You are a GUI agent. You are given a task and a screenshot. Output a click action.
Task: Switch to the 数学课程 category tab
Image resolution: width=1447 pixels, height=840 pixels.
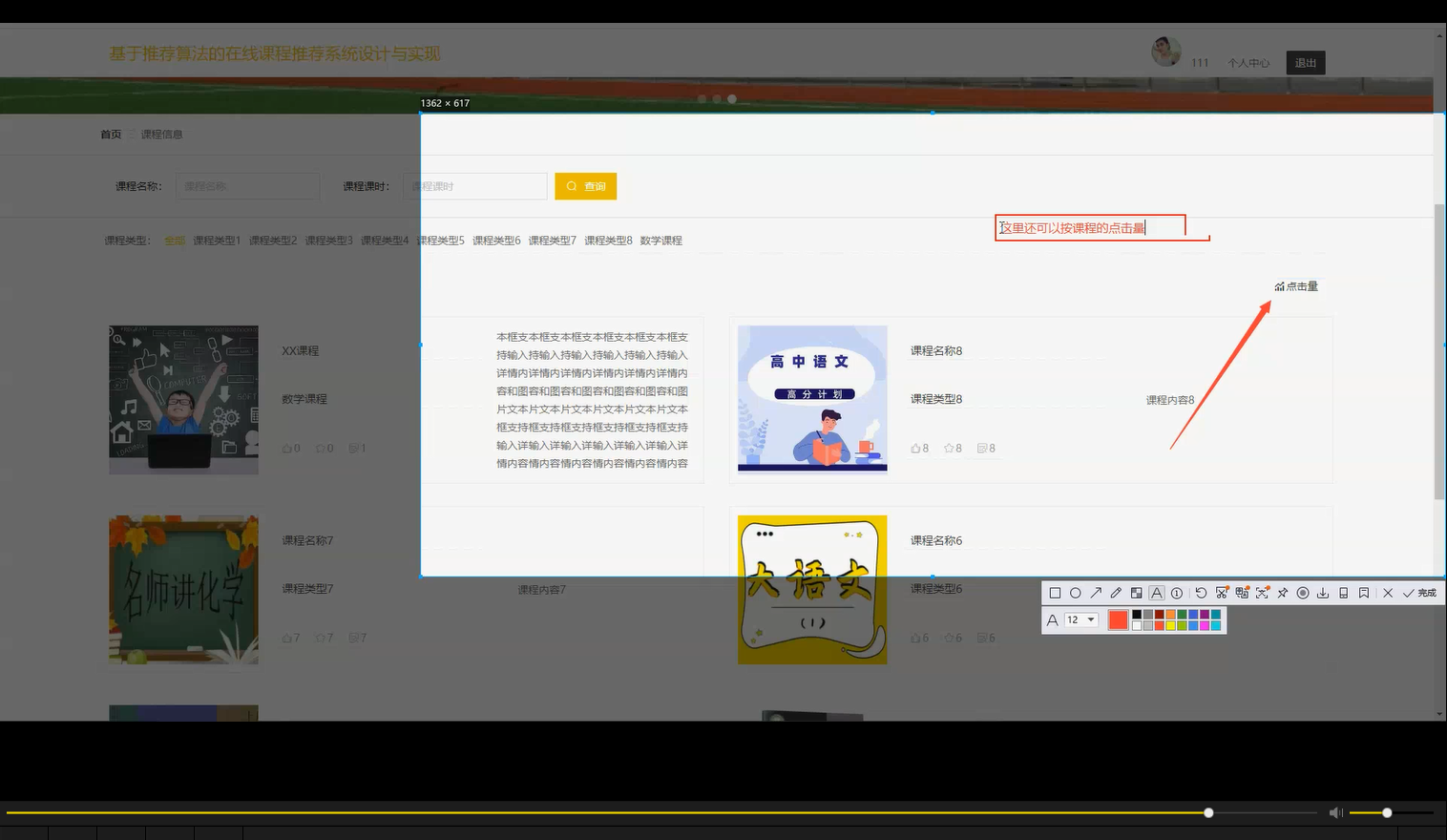(661, 241)
